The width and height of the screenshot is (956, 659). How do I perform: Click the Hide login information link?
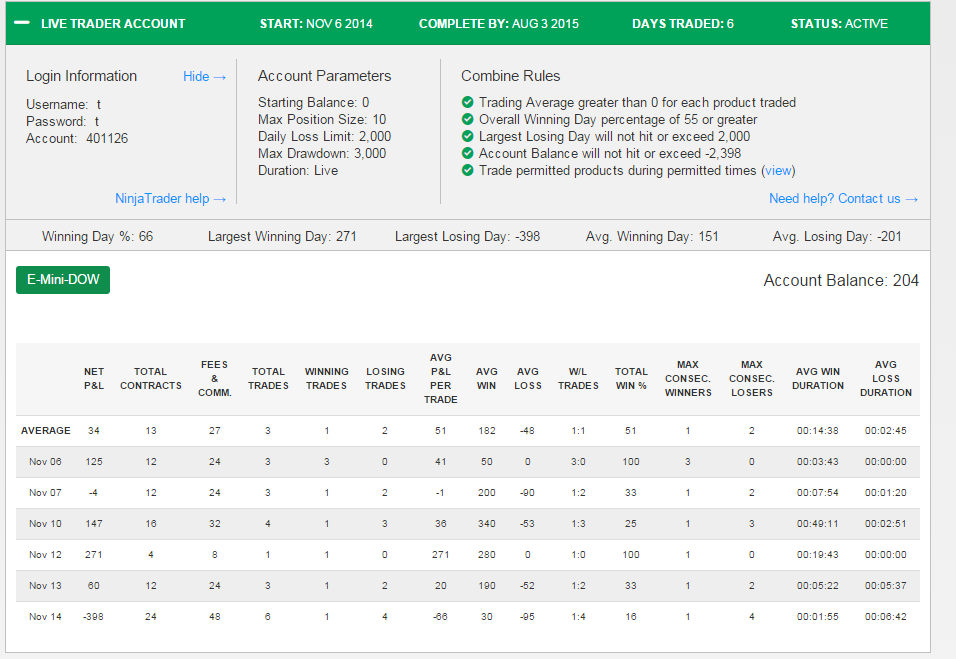click(204, 76)
